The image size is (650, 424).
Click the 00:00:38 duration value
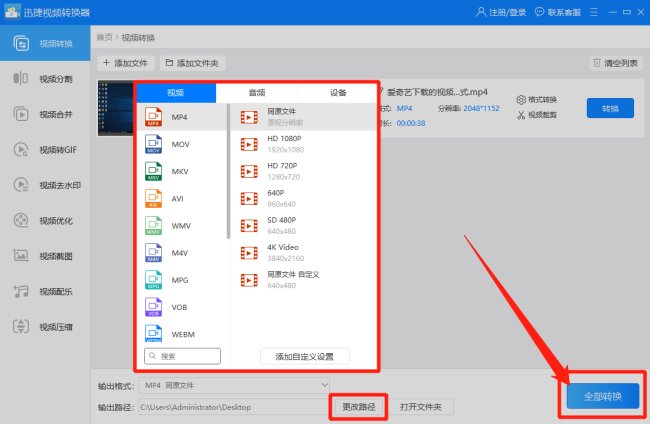click(x=411, y=123)
